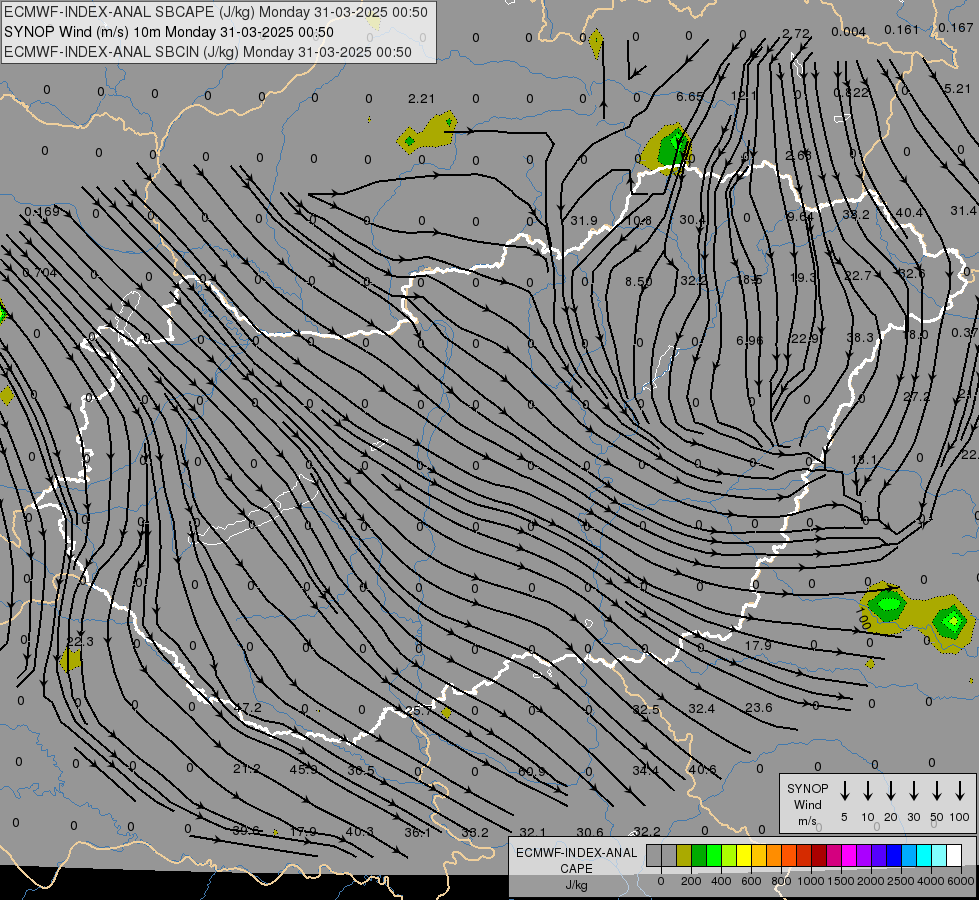Image resolution: width=979 pixels, height=900 pixels.
Task: Click the 100 m/s wind arrow in legend
Action: click(x=960, y=791)
